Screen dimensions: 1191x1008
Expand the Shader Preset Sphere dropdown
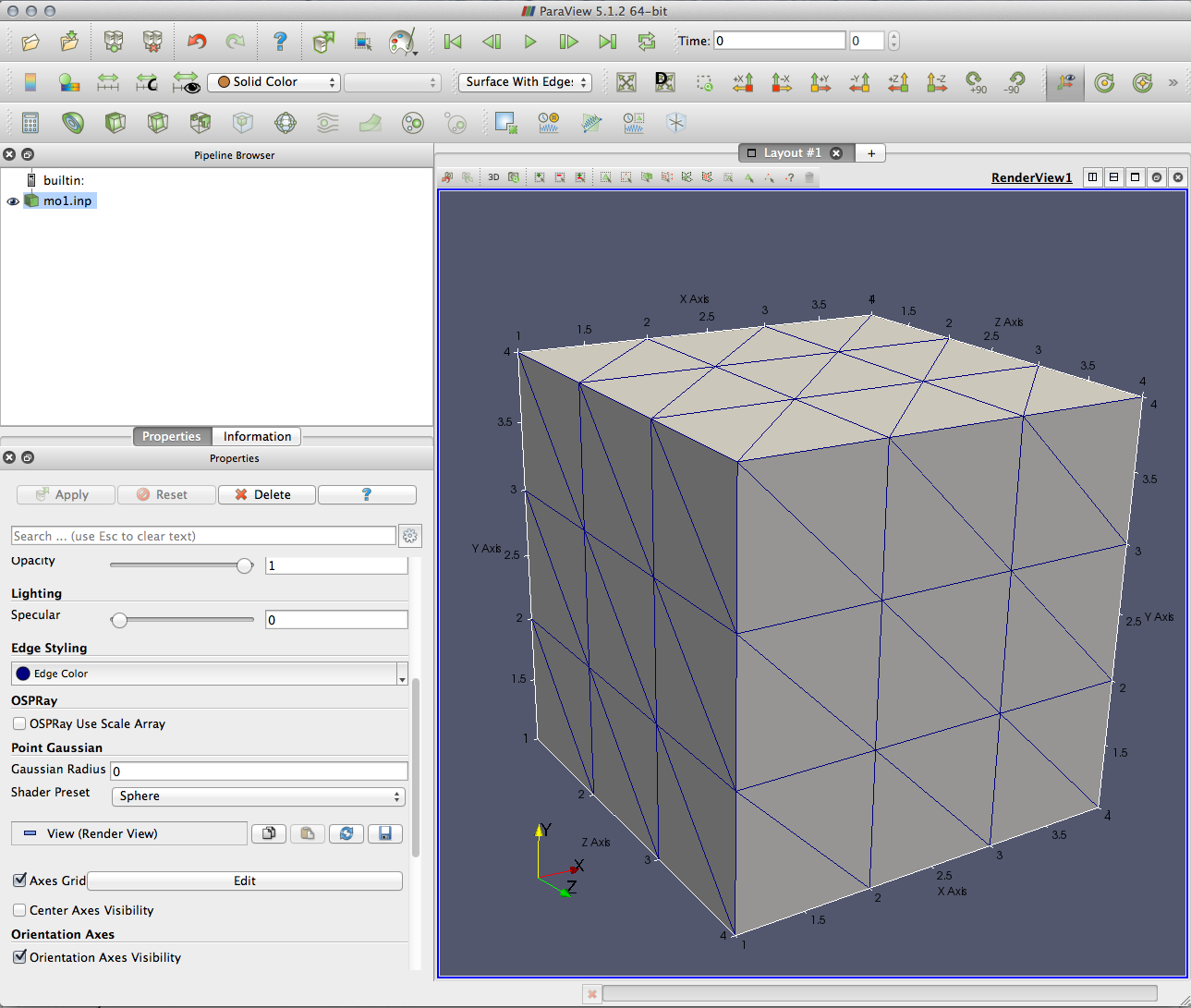(258, 796)
